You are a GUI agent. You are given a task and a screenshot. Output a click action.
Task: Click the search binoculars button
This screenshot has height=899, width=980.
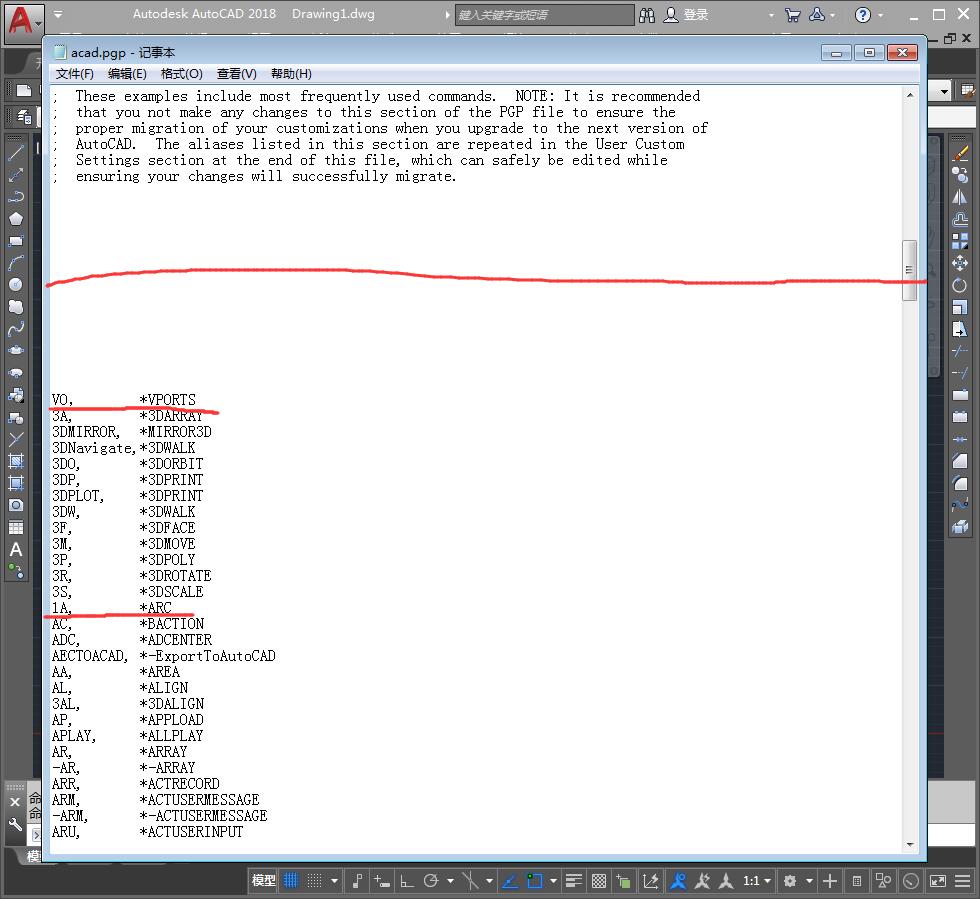647,15
